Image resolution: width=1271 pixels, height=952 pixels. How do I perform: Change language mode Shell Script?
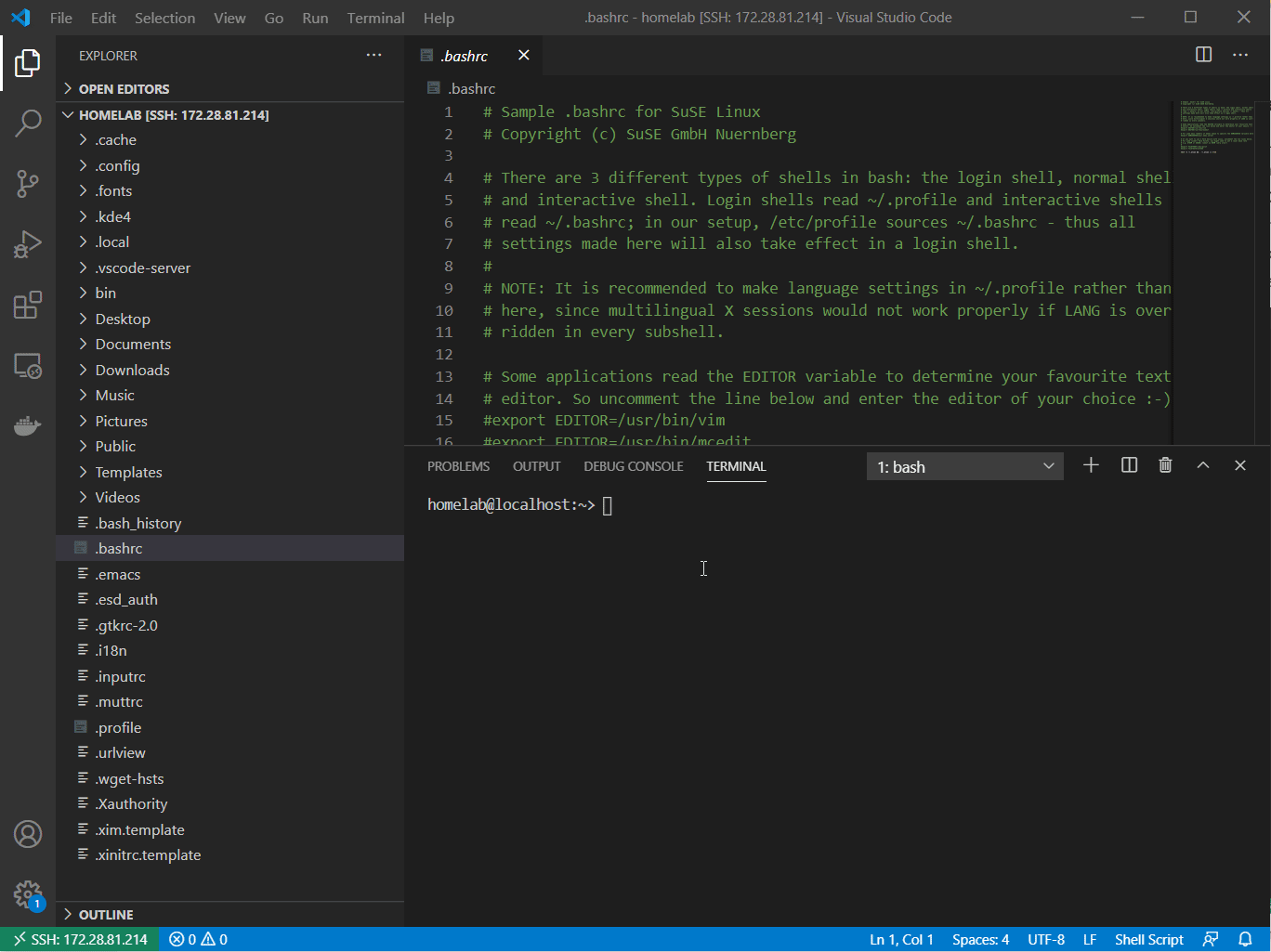1149,939
